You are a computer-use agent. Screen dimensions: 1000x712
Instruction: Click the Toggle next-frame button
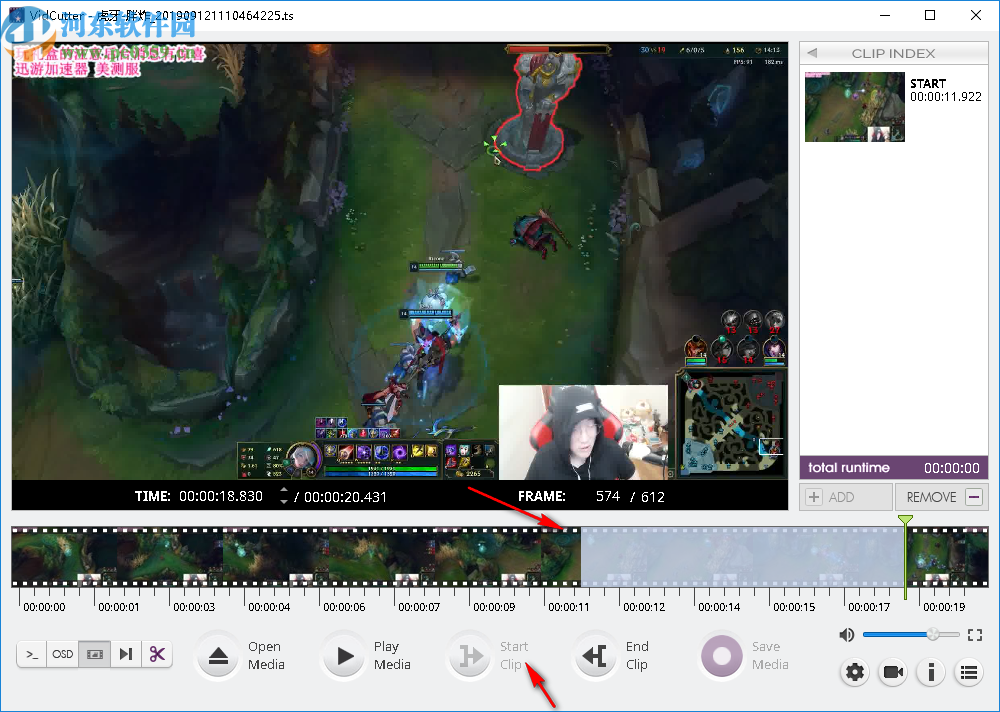coord(126,654)
